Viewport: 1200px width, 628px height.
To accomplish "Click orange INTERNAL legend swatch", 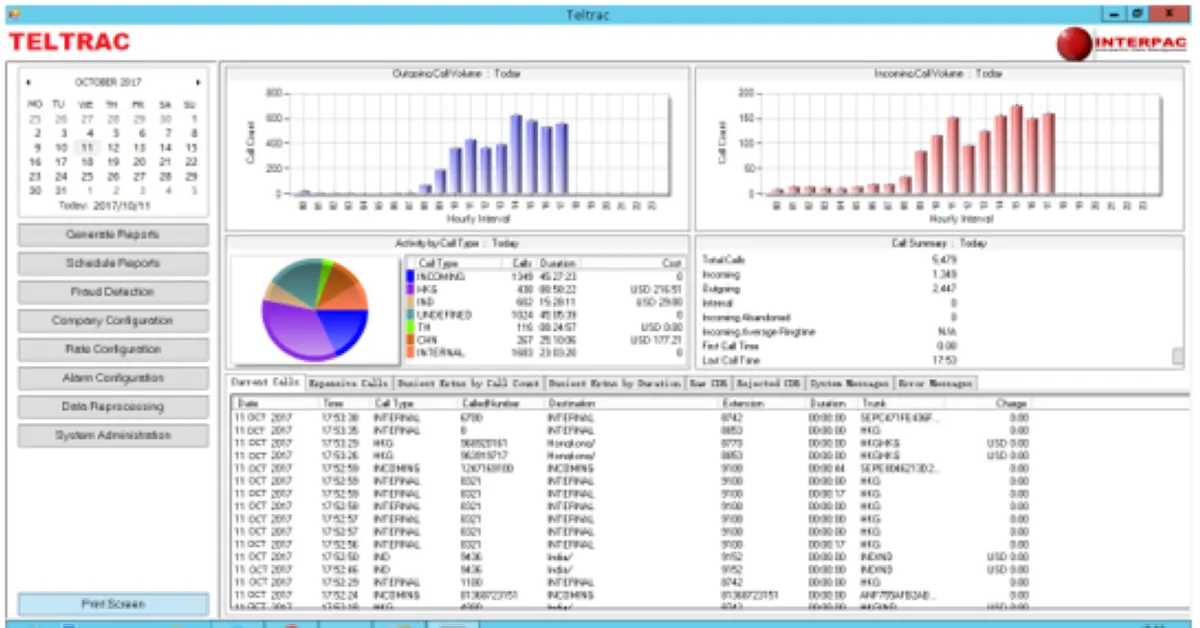I will (411, 353).
